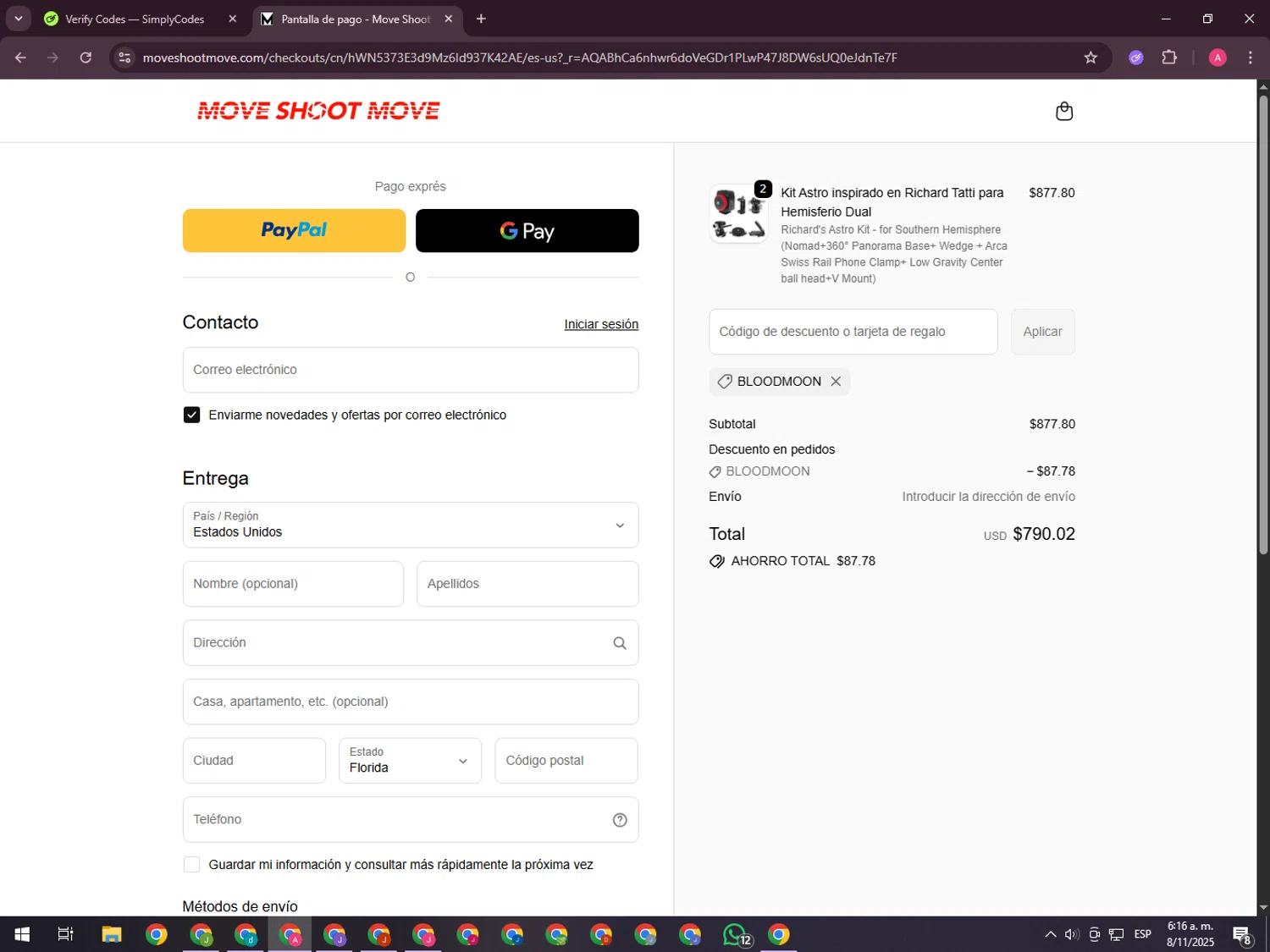Open the Chrome three-dot menu
This screenshot has width=1270, height=952.
click(x=1251, y=58)
